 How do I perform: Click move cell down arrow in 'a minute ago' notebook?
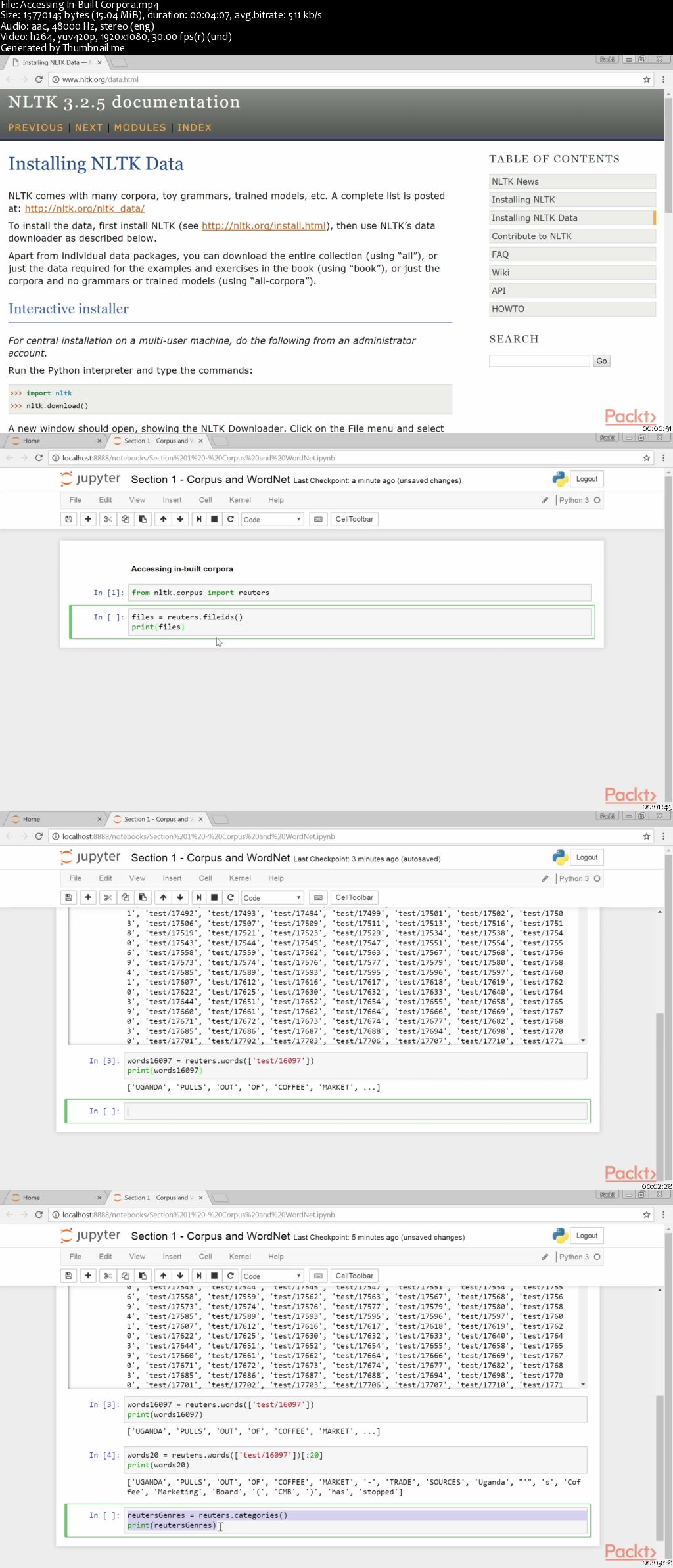point(180,519)
